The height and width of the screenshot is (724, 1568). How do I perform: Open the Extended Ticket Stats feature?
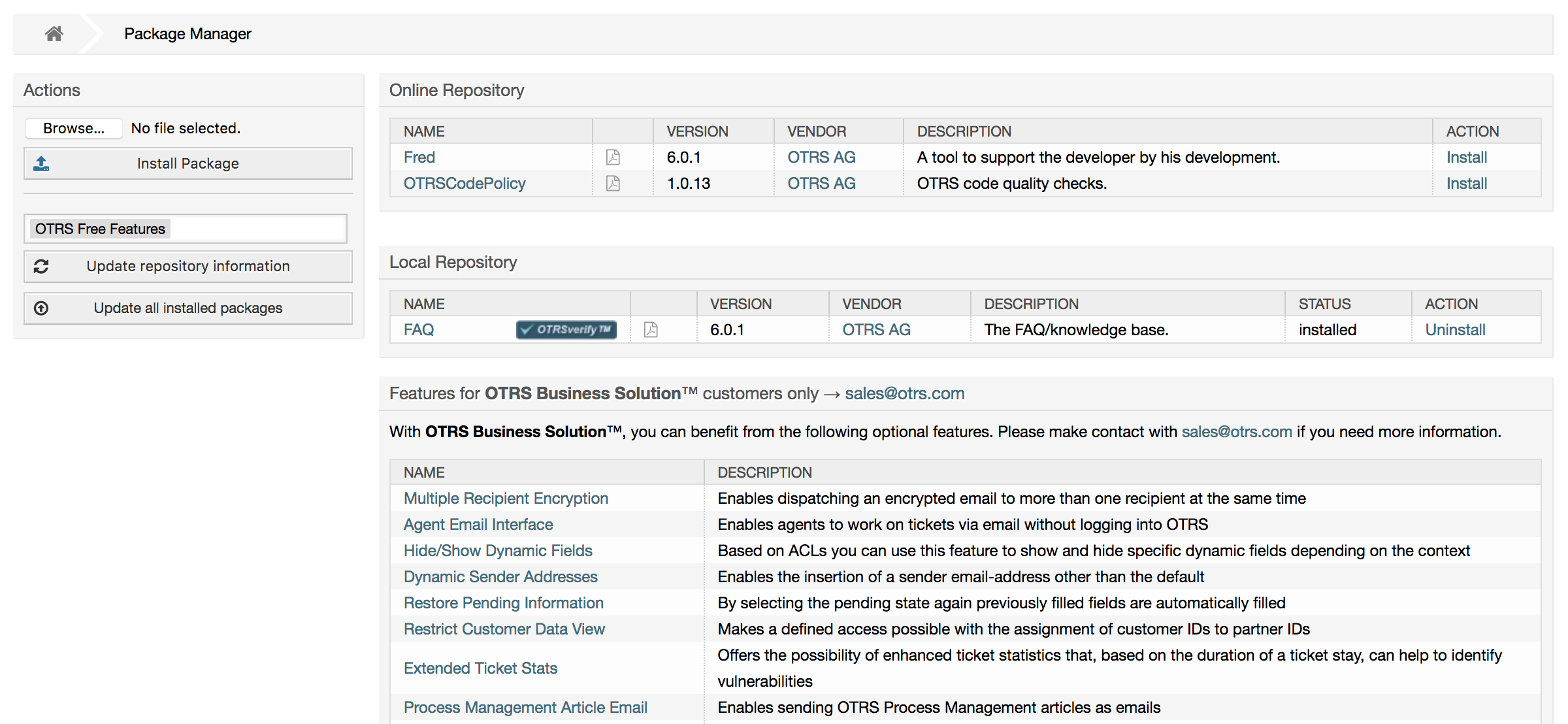coord(480,668)
